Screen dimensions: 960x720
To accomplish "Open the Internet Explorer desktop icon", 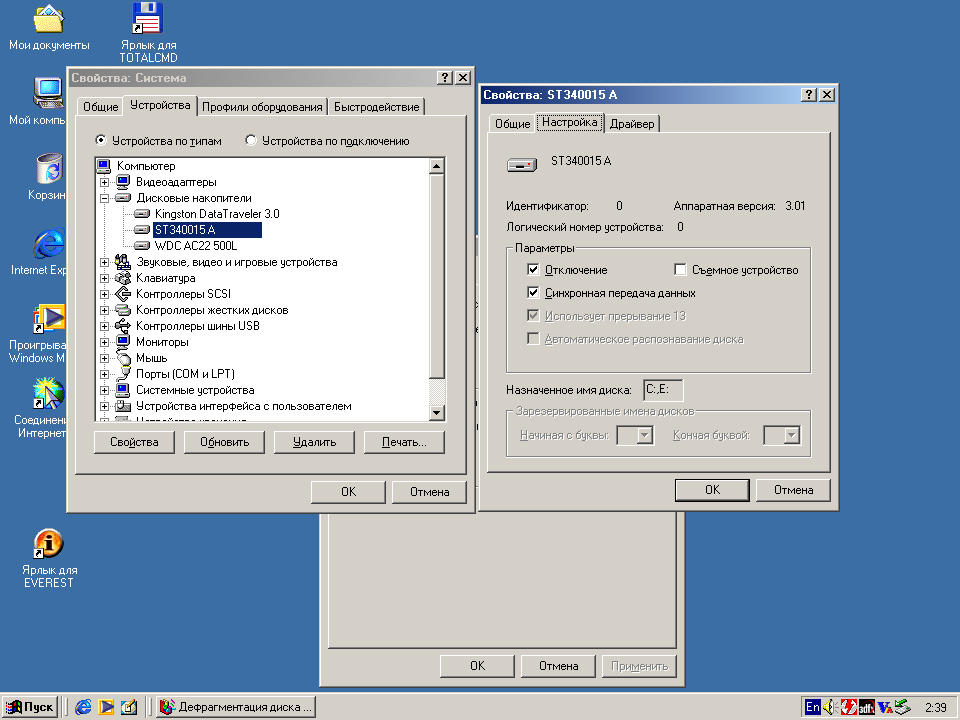I will (48, 244).
